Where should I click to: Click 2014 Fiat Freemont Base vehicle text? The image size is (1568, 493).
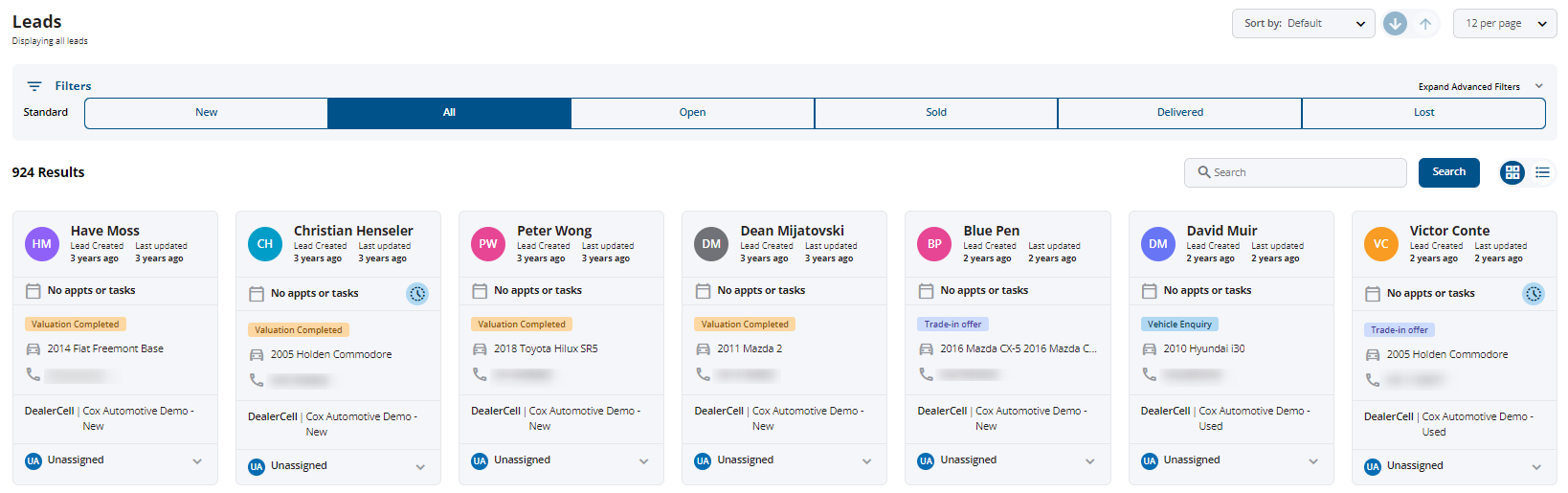pos(105,349)
